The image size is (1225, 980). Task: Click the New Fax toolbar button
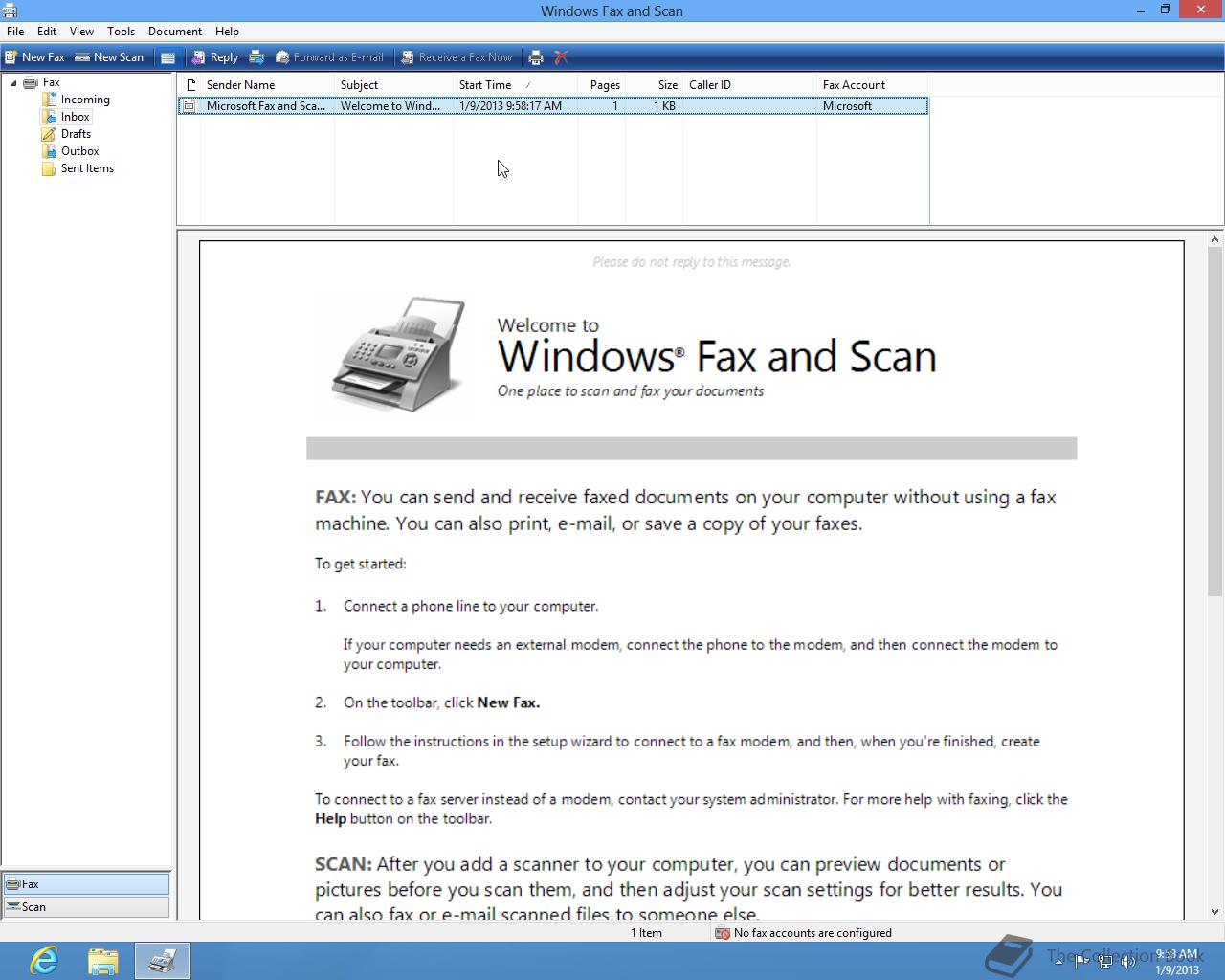[34, 57]
